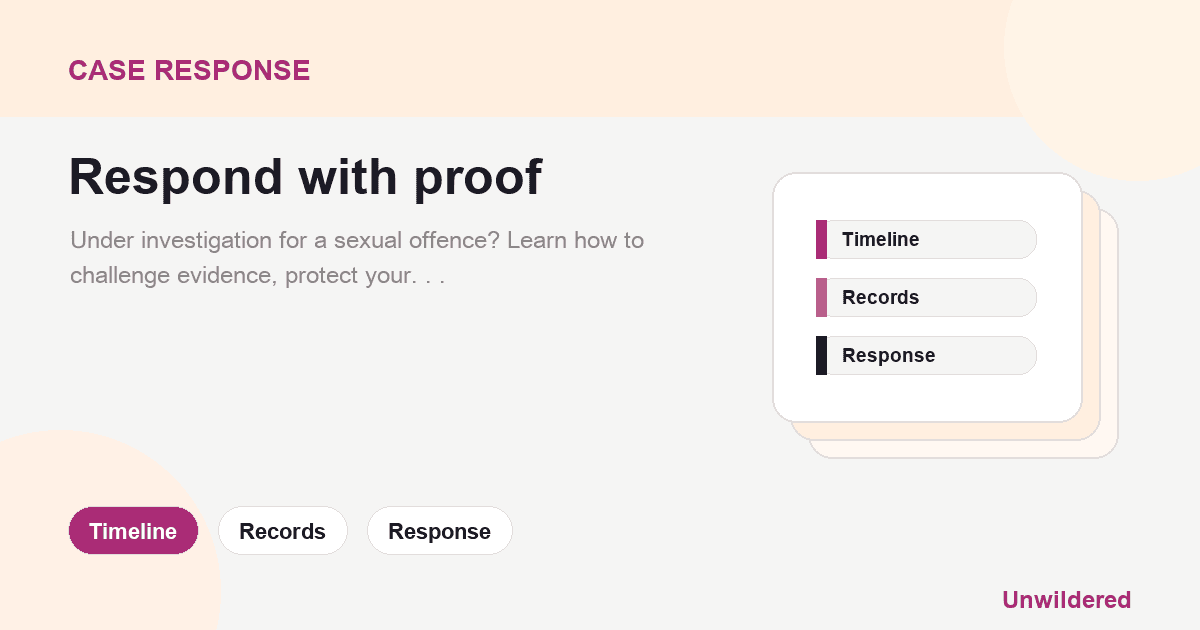Viewport: 1200px width, 630px height.
Task: Click the CASE RESPONSE category label
Action: 189,70
